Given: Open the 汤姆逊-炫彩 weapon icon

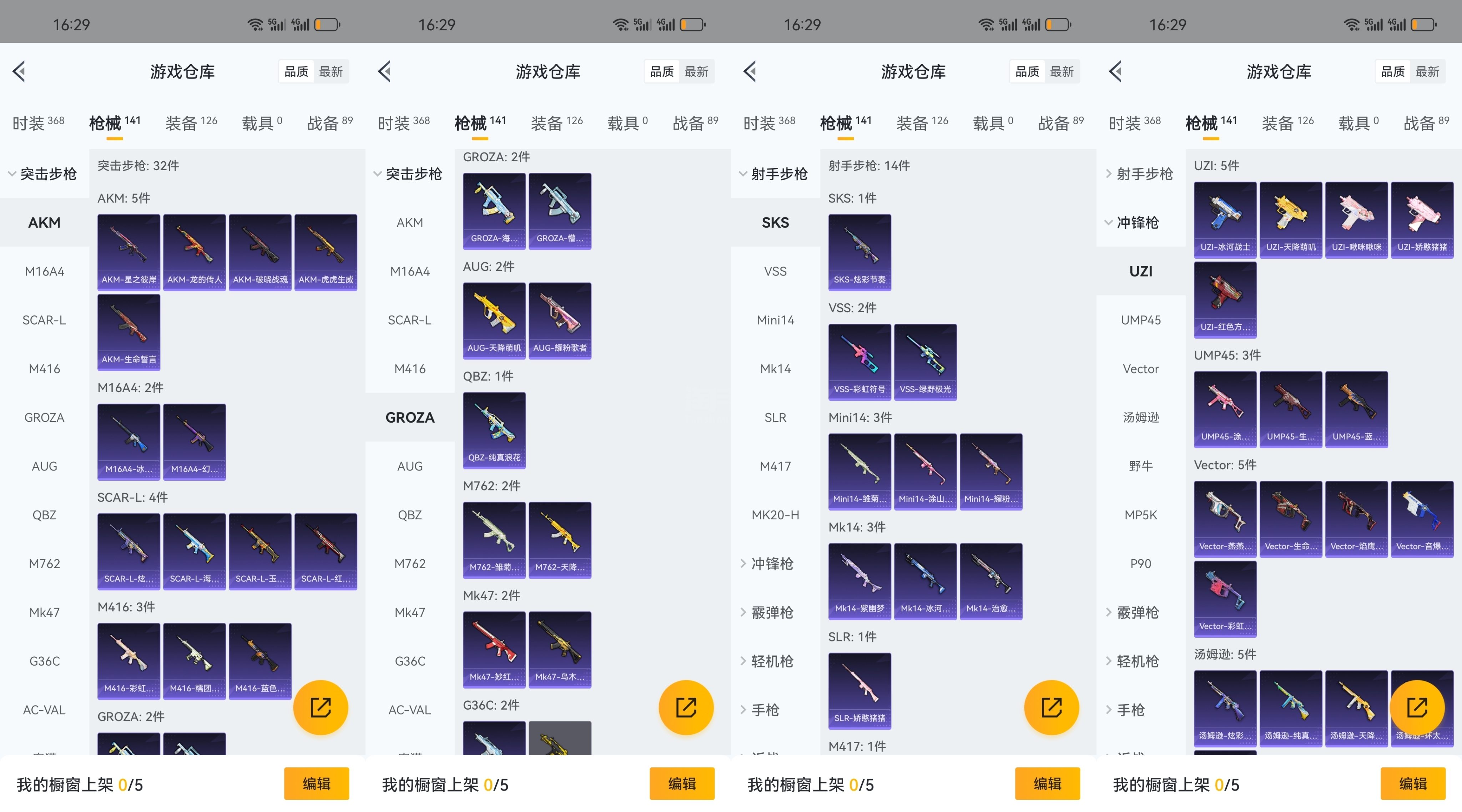Looking at the screenshot, I should [x=1225, y=709].
